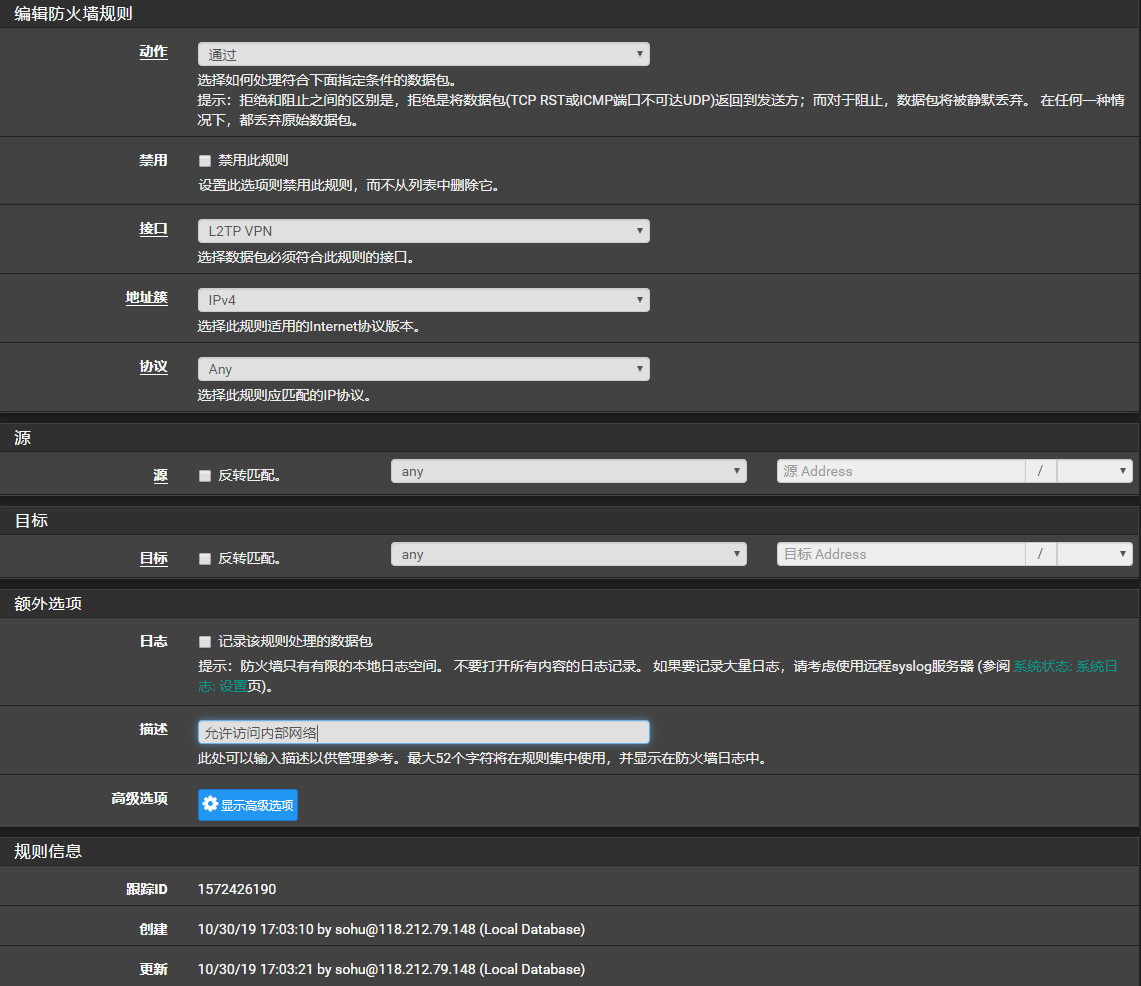Click the gear icon in 显示高级选项 button

(x=210, y=804)
